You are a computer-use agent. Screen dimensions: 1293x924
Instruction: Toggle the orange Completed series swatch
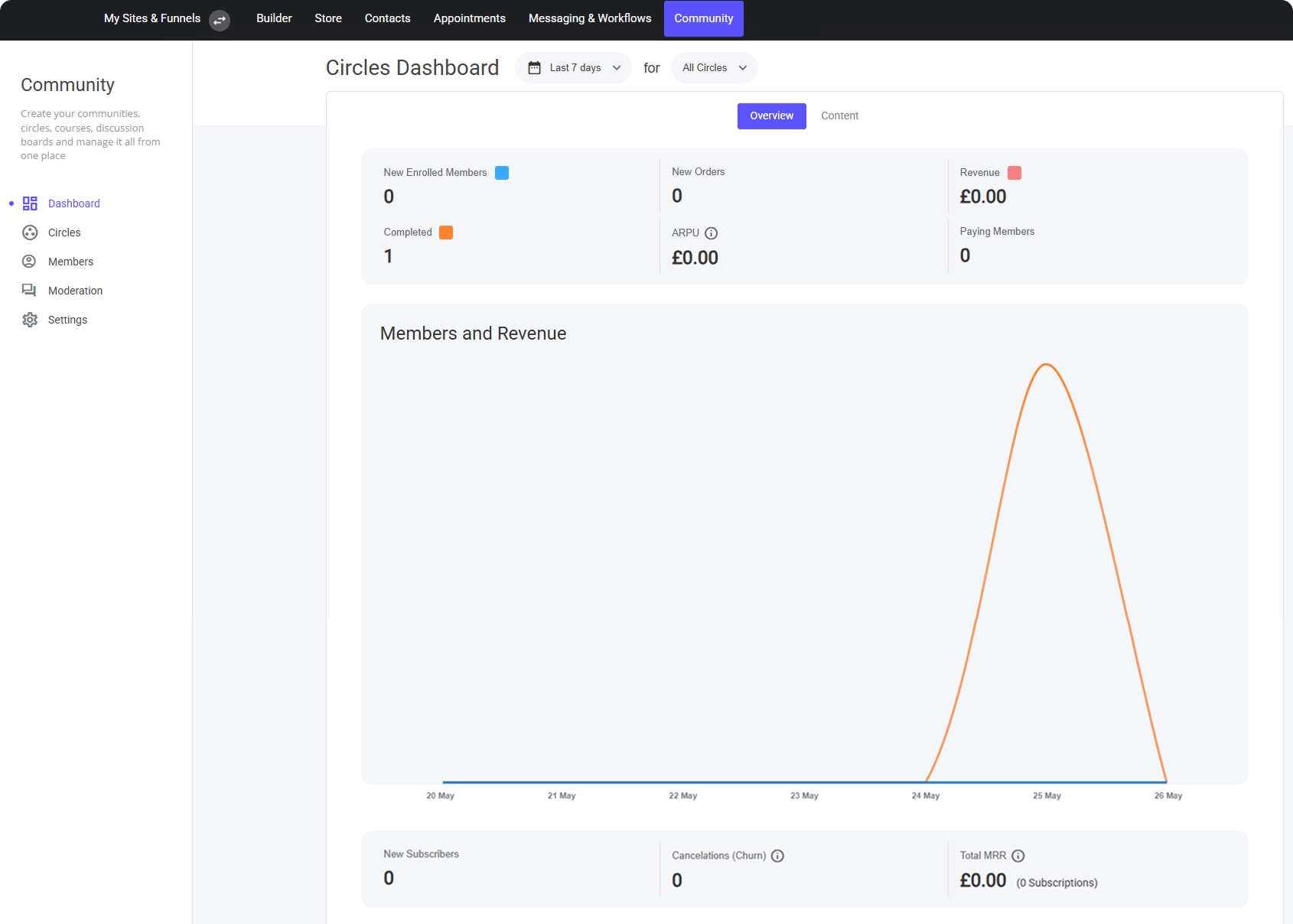point(446,233)
